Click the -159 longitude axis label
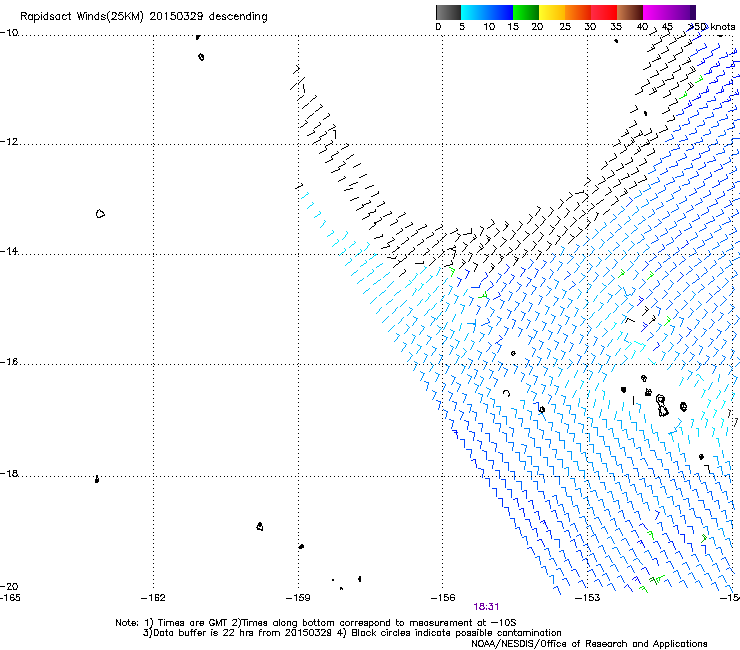Viewport: 740px width, 650px height. [298, 598]
